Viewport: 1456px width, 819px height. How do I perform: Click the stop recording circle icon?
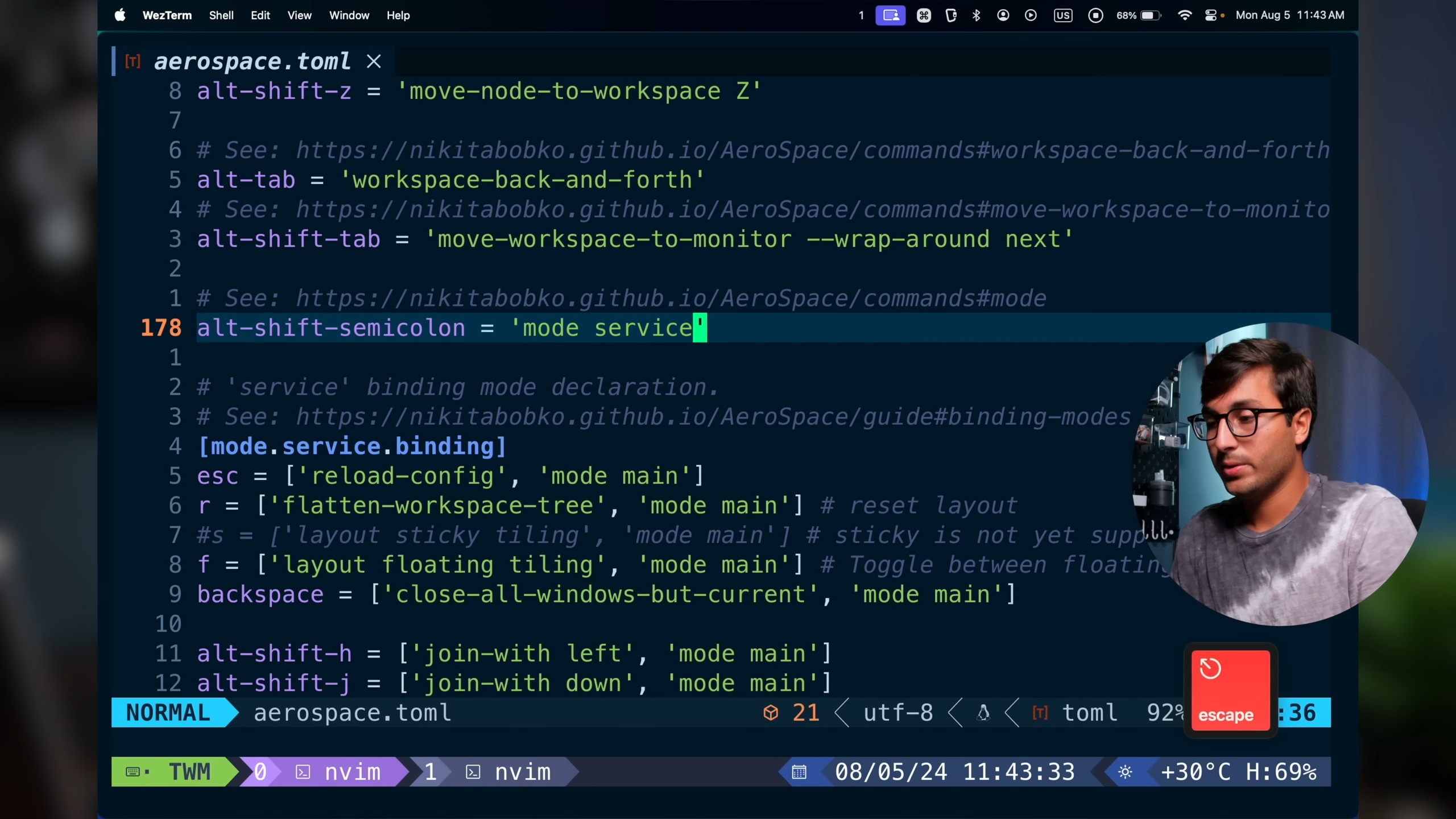pyautogui.click(x=1095, y=15)
